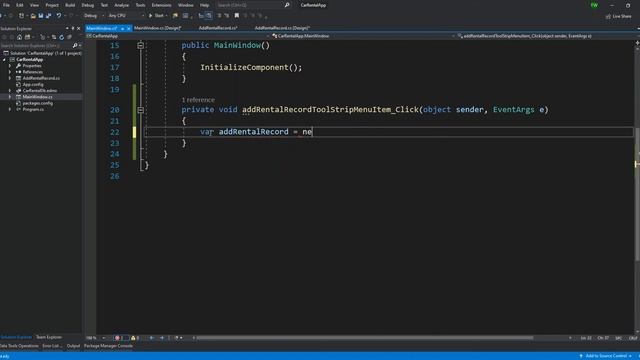Screen dimensions: 640x360
Task: Open the Build menu
Action: point(70,5)
